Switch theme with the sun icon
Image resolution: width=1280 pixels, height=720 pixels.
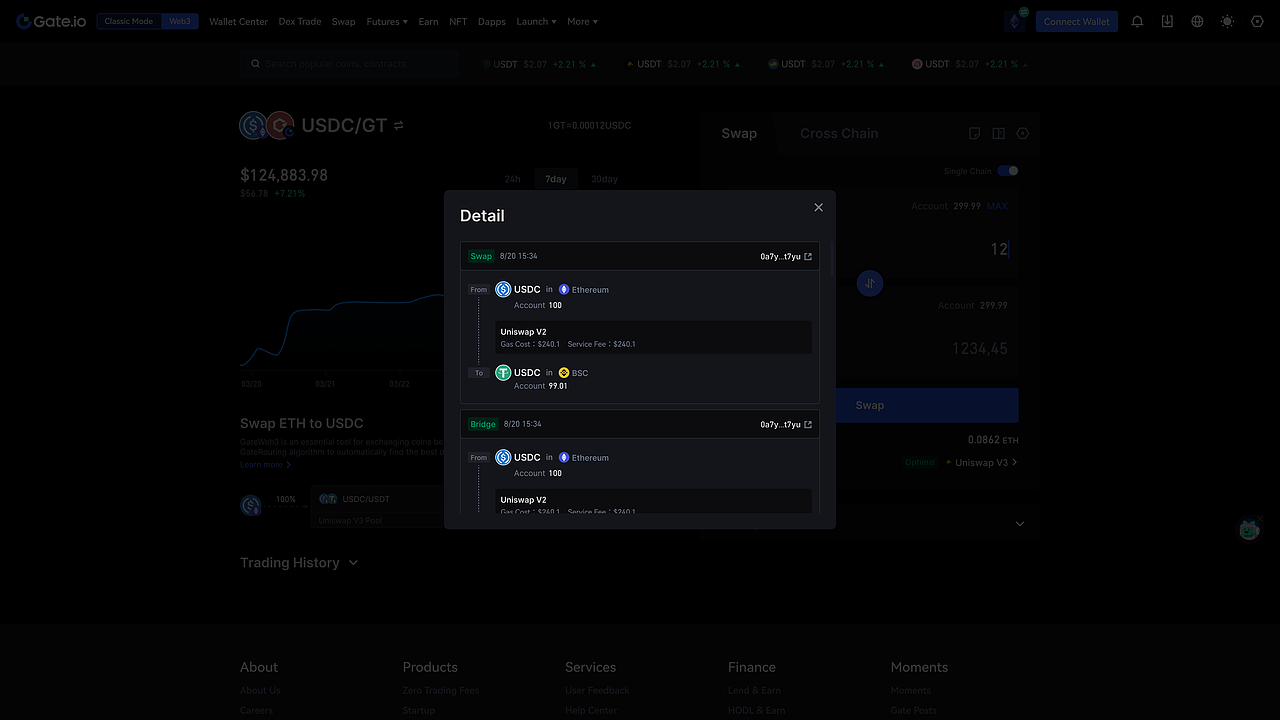pyautogui.click(x=1227, y=21)
